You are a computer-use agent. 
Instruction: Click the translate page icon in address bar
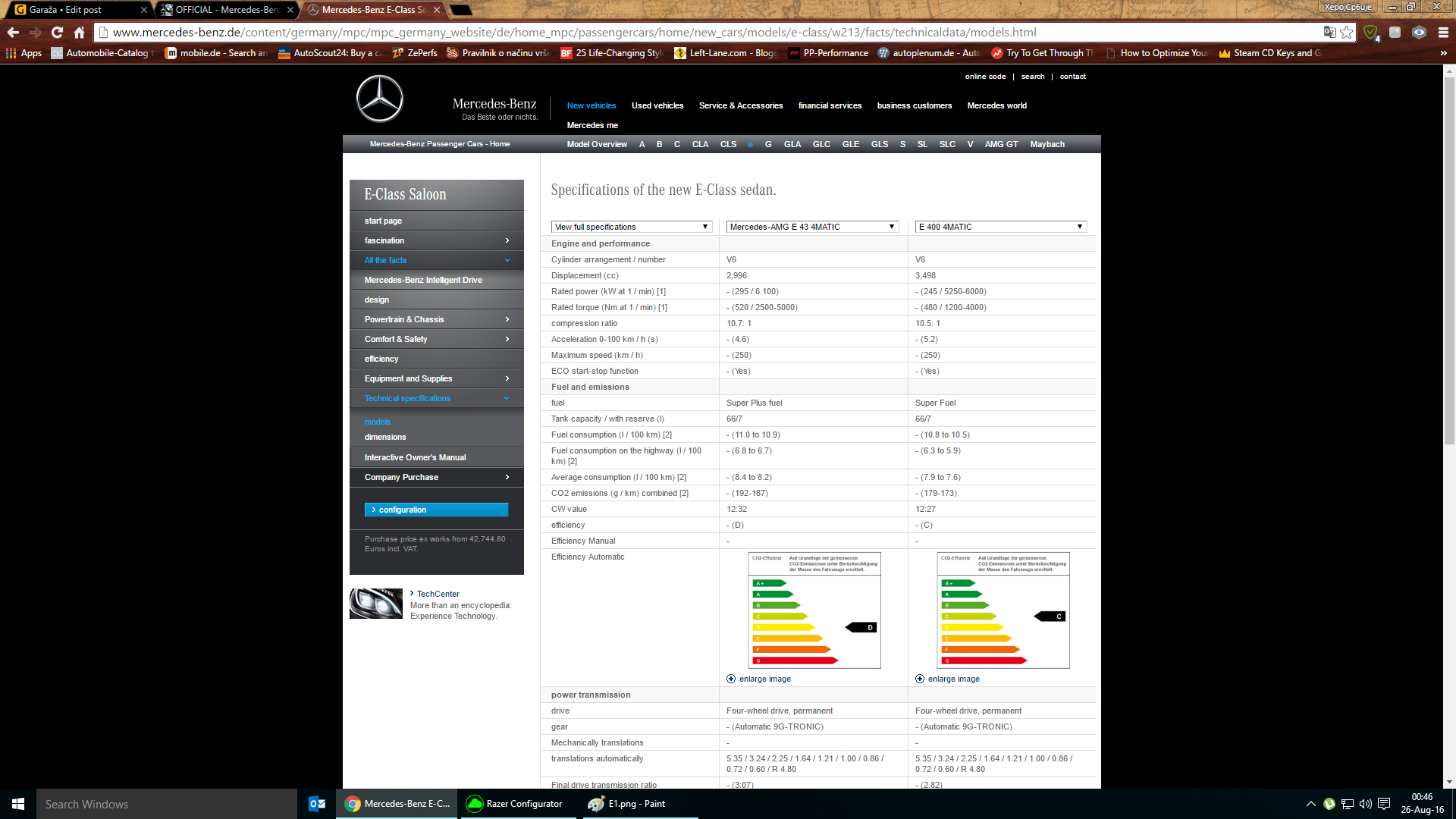(1329, 33)
